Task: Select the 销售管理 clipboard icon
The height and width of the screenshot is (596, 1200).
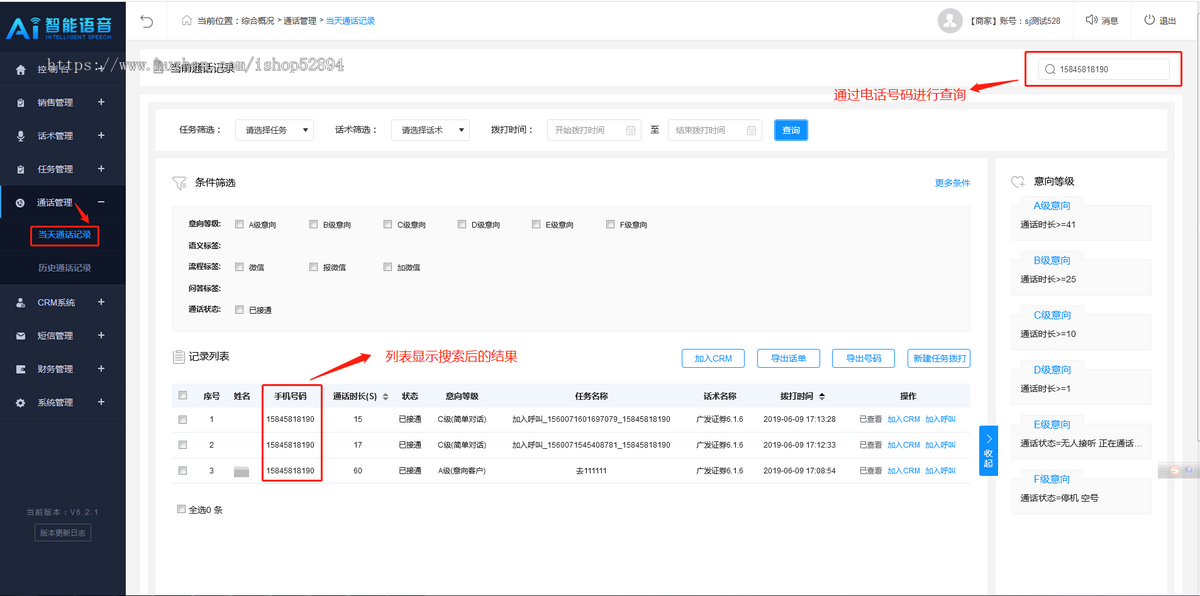Action: pos(21,102)
